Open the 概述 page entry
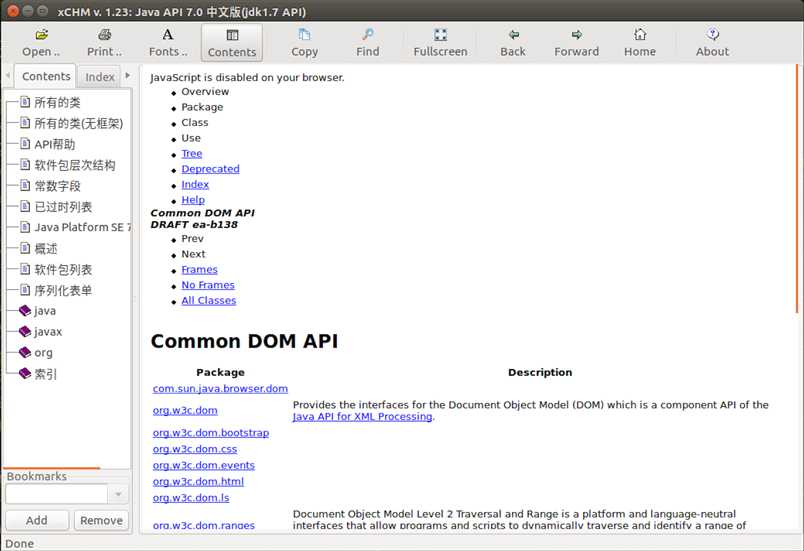 46,249
